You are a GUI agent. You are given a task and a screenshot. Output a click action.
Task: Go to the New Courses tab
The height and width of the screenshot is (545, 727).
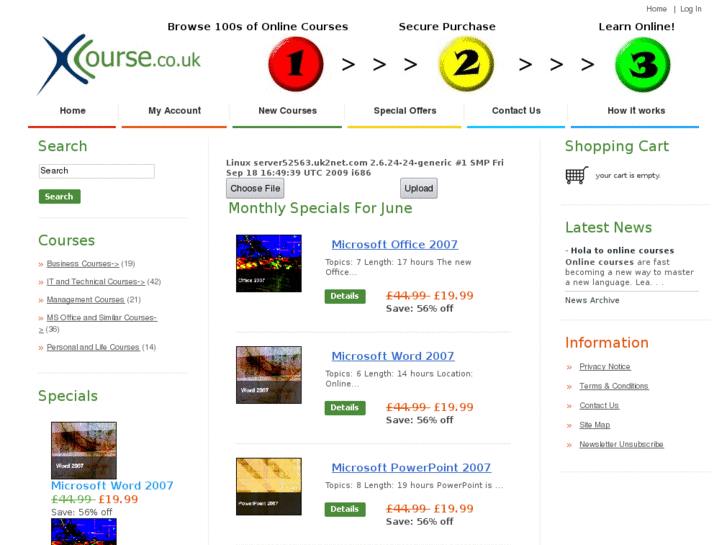click(287, 111)
